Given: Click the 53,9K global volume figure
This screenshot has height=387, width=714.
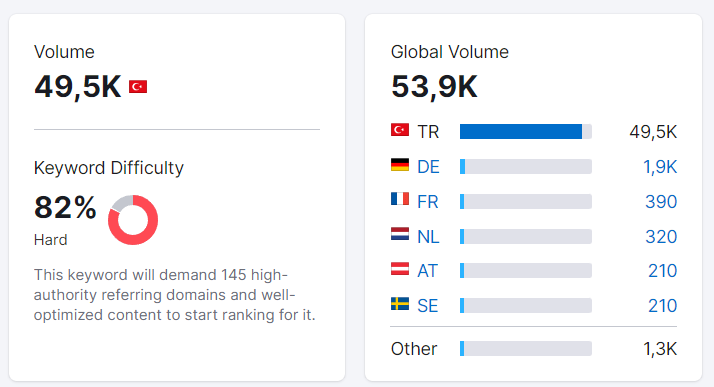Looking at the screenshot, I should pyautogui.click(x=434, y=87).
